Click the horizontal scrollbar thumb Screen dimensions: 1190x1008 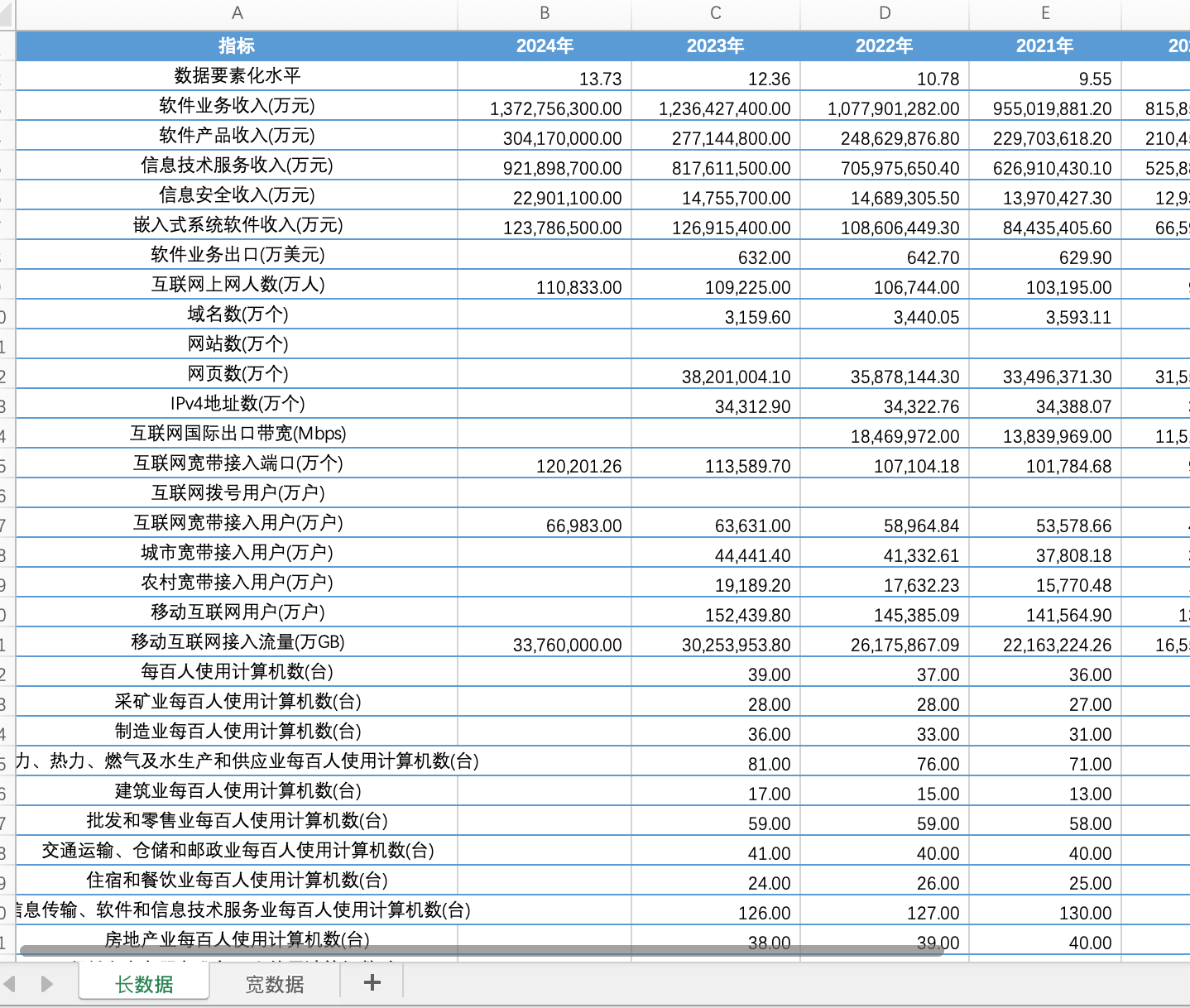[x=482, y=950]
